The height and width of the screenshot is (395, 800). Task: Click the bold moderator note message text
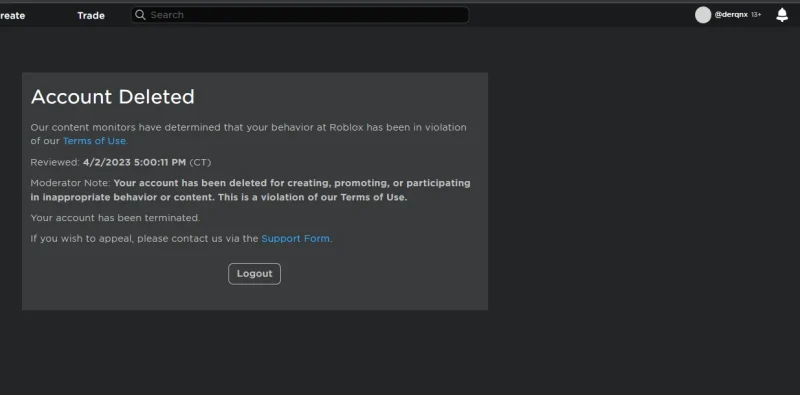pyautogui.click(x=251, y=190)
